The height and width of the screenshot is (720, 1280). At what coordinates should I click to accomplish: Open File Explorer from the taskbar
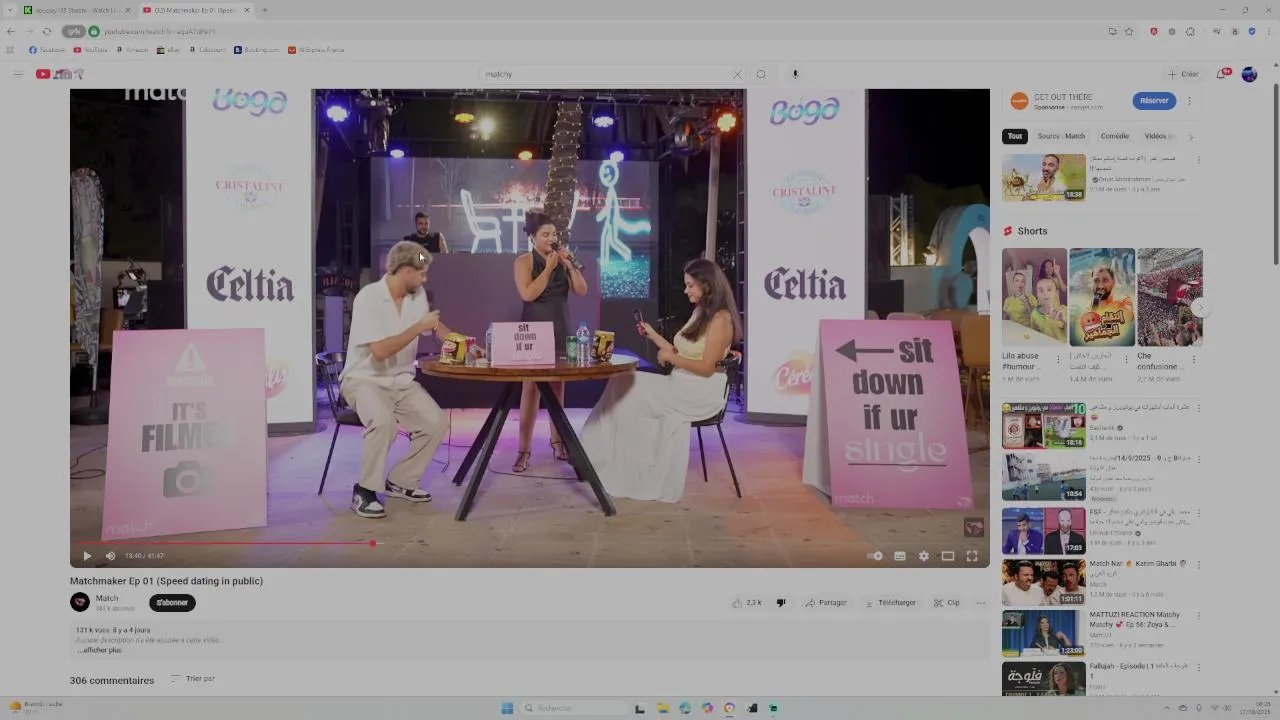[x=662, y=708]
